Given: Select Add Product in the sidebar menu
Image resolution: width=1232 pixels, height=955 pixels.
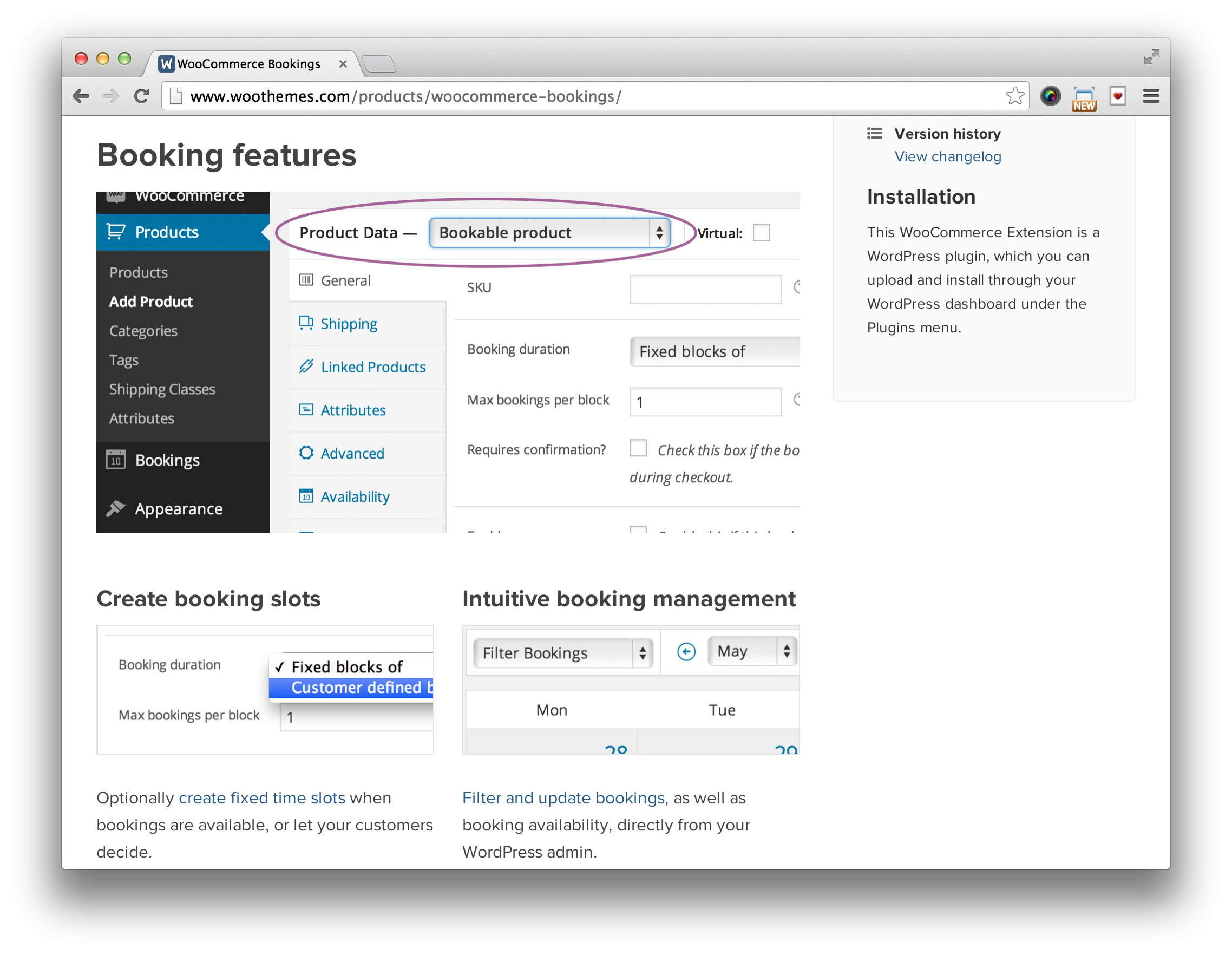Looking at the screenshot, I should pyautogui.click(x=150, y=301).
